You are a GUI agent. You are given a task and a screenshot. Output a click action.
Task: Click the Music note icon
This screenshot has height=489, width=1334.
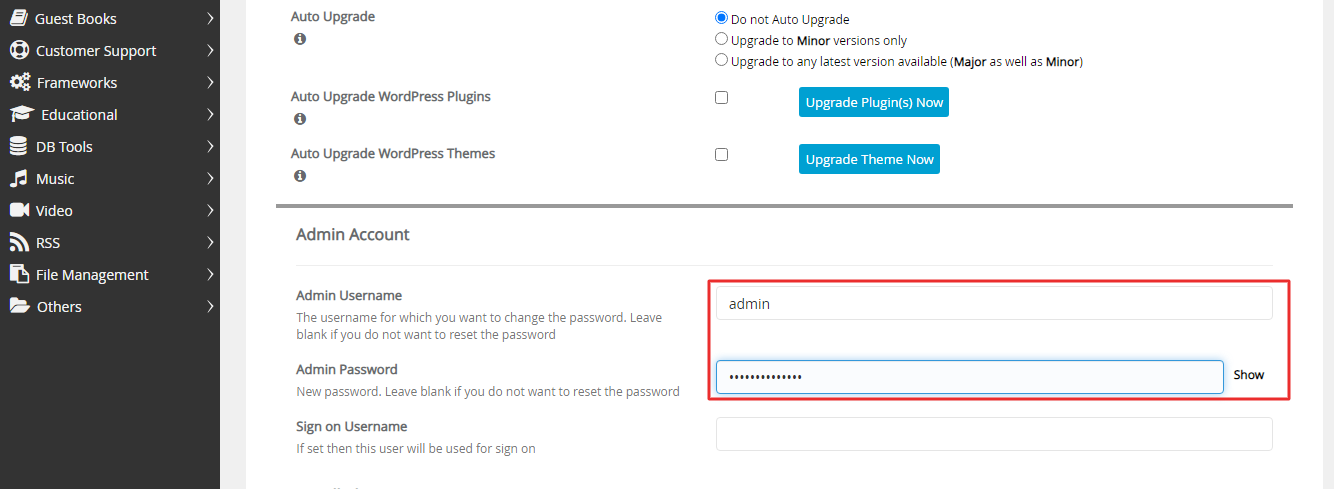pyautogui.click(x=18, y=178)
